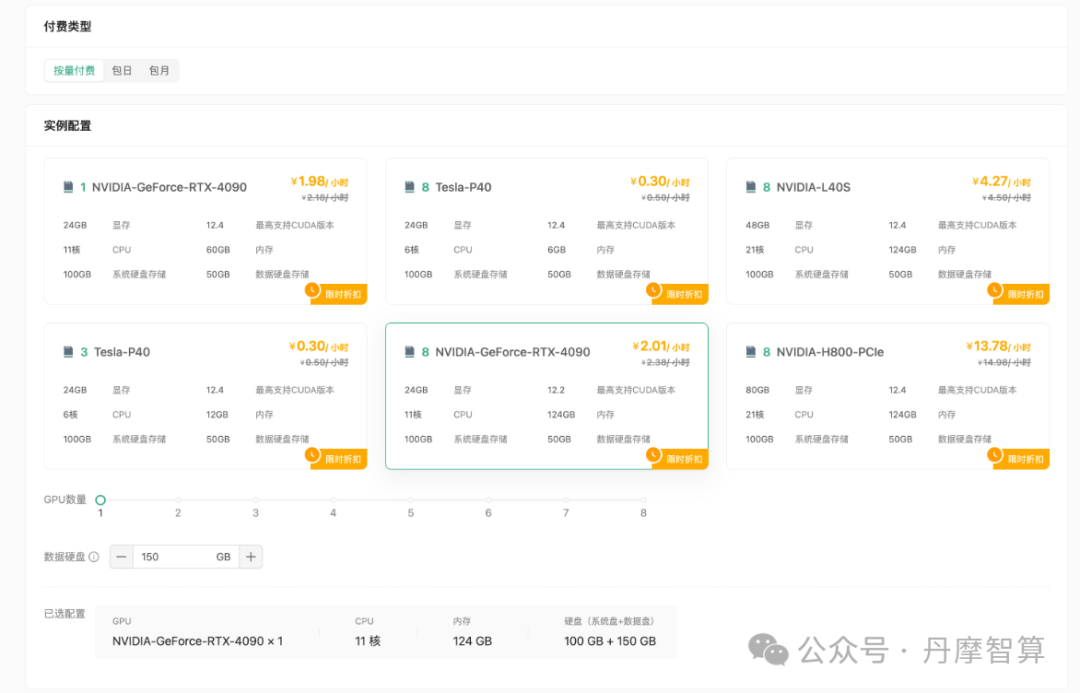Click selected GPU text NVIDIA-GeForce-RTX-4090 × 1

pyautogui.click(x=198, y=641)
